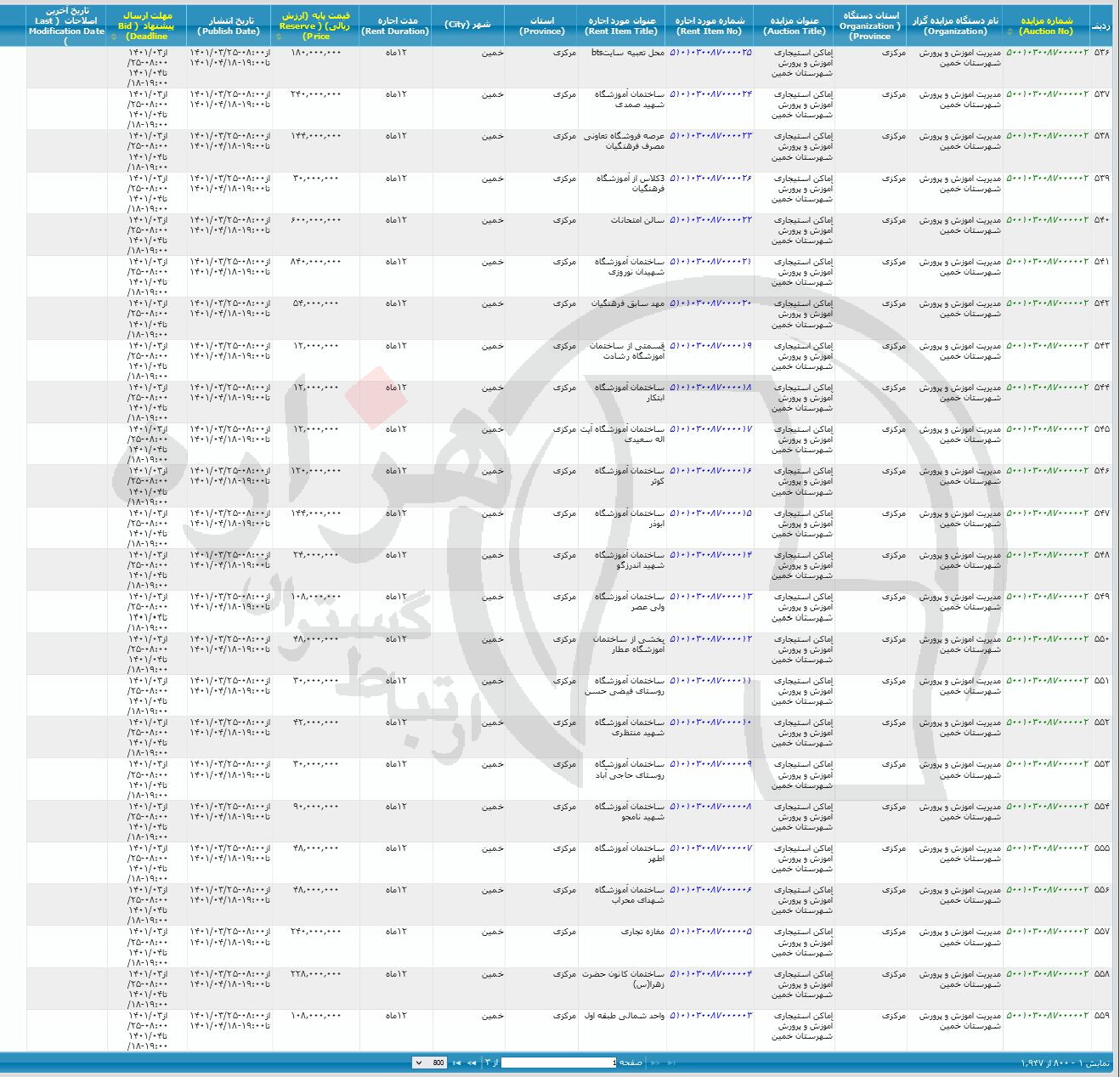Click price 600,000,000 in row 540
Screen dimensions: 1120x1077
tap(316, 220)
